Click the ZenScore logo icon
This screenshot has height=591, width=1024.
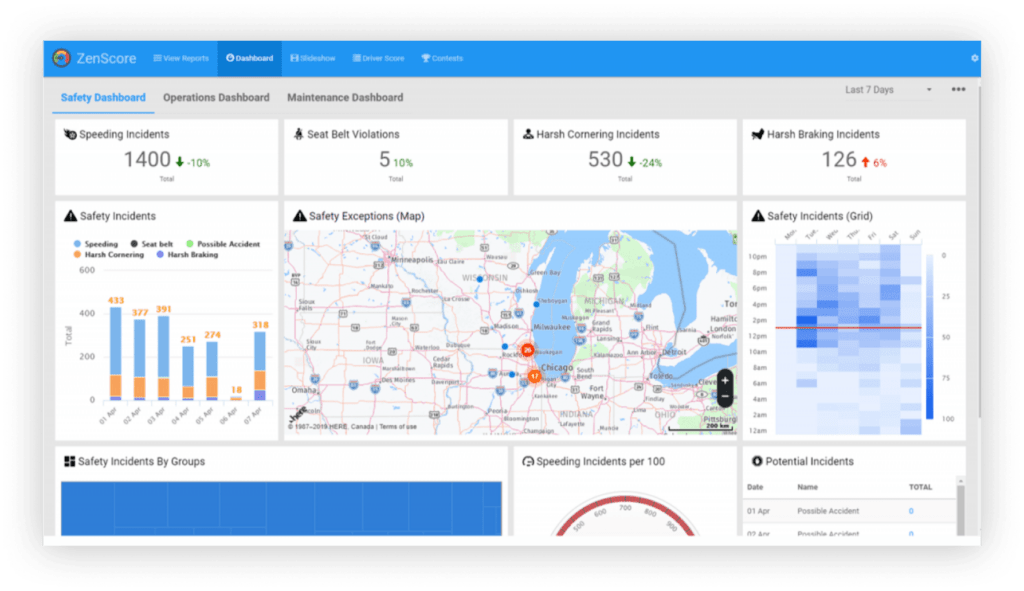pyautogui.click(x=61, y=58)
